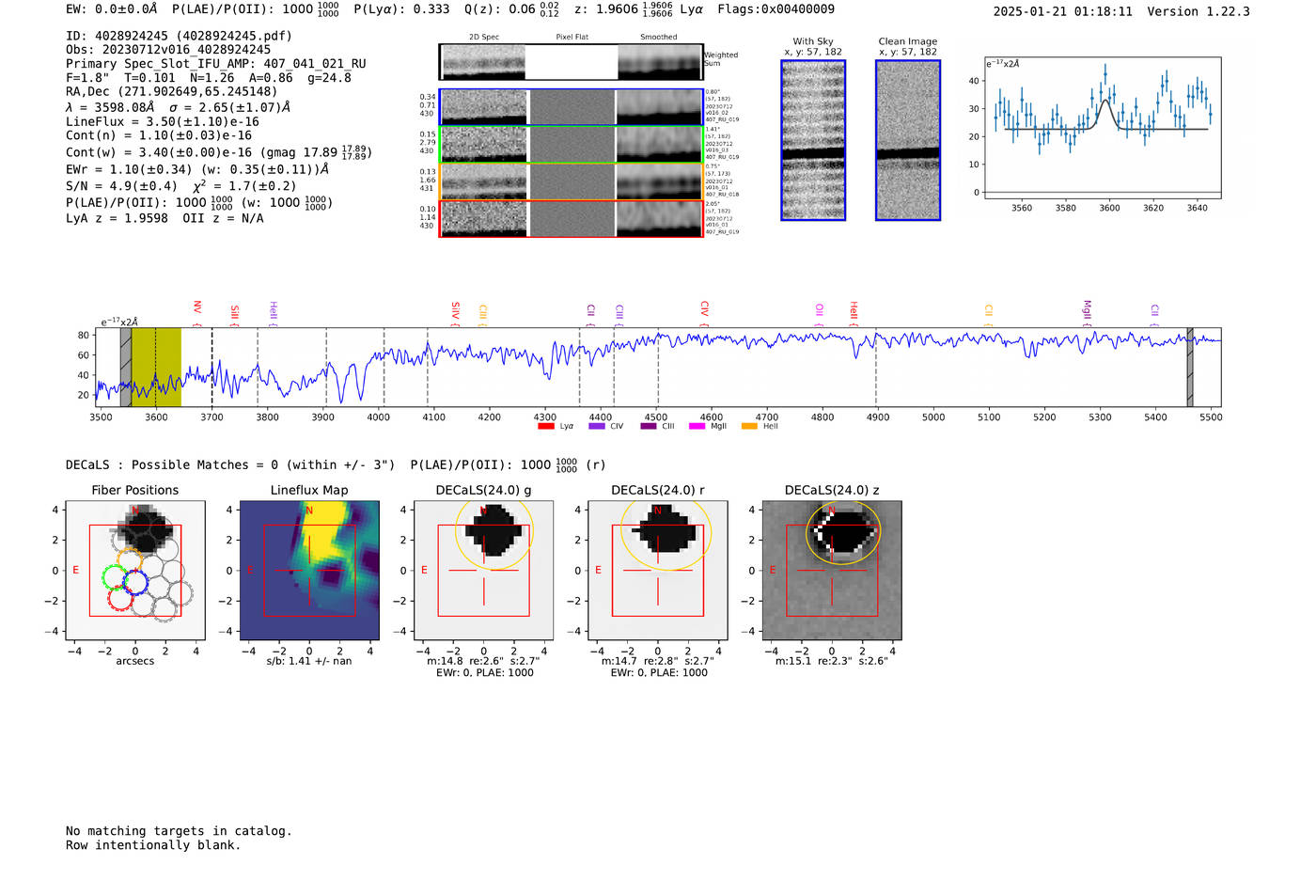The height and width of the screenshot is (896, 1316).
Task: Click the 'Cont(n) = 1.10(±0.03)e-16' line
Action: [159, 135]
